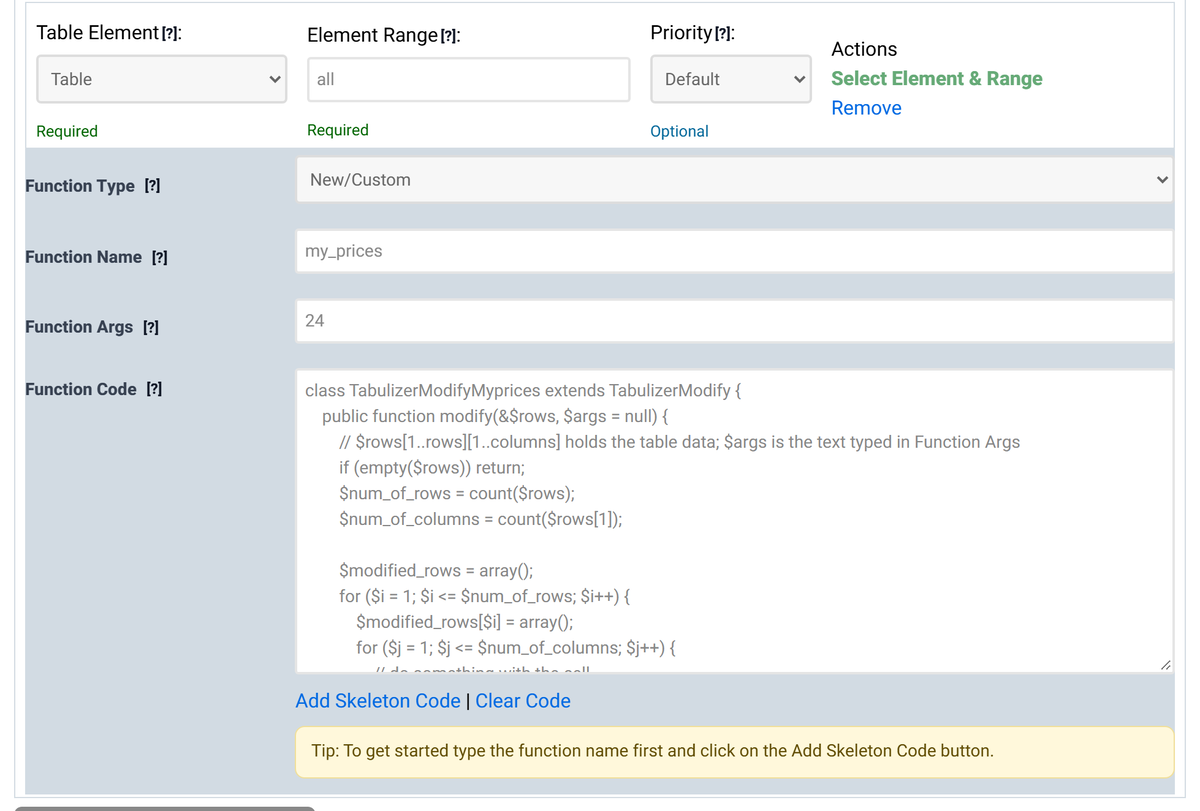Screen dimensions: 1200x811
Task: Open help for Table Element
Action: coord(172,33)
